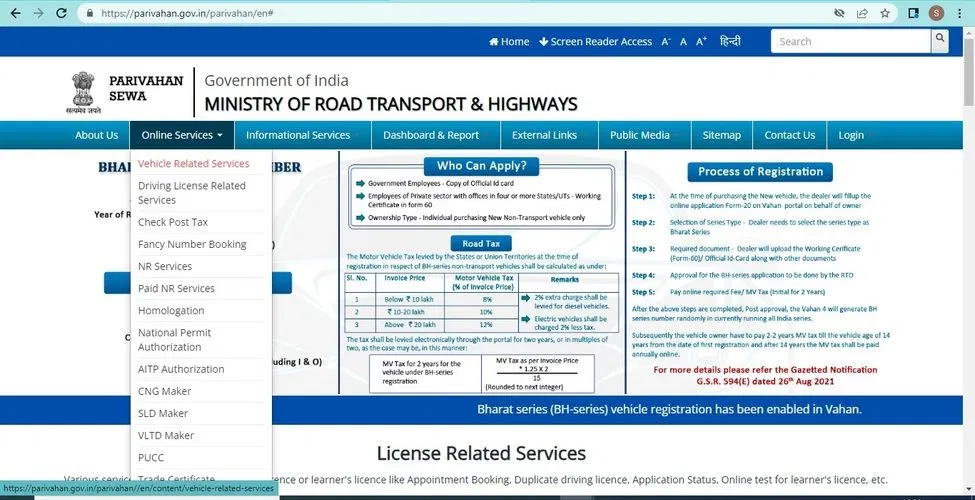Open Screen Reader Access link
The height and width of the screenshot is (500, 975).
596,42
